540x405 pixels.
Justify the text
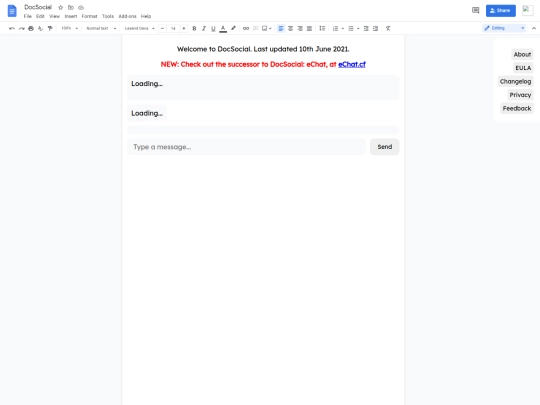coord(309,28)
